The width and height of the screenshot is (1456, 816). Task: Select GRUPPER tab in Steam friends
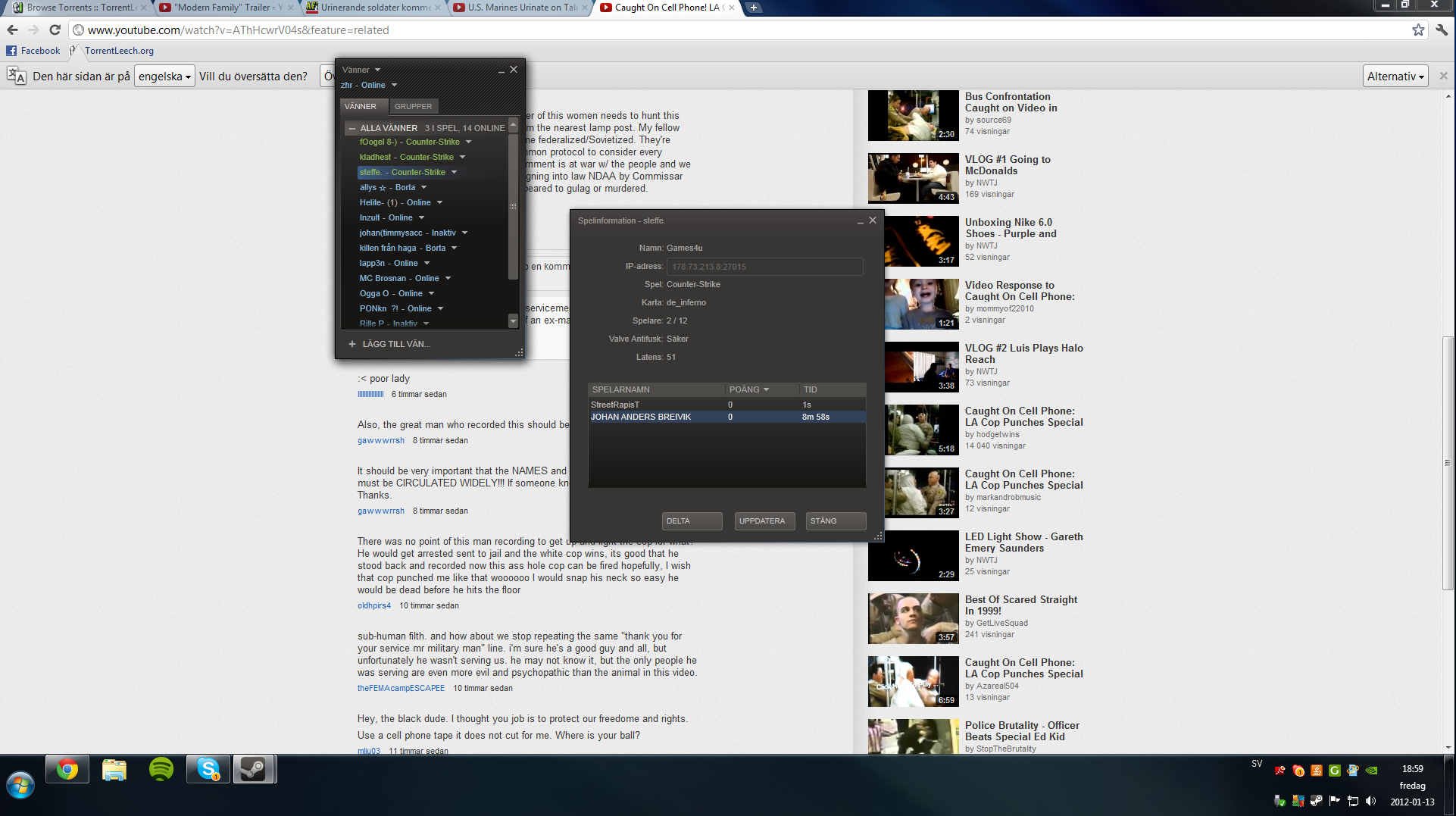click(x=413, y=106)
